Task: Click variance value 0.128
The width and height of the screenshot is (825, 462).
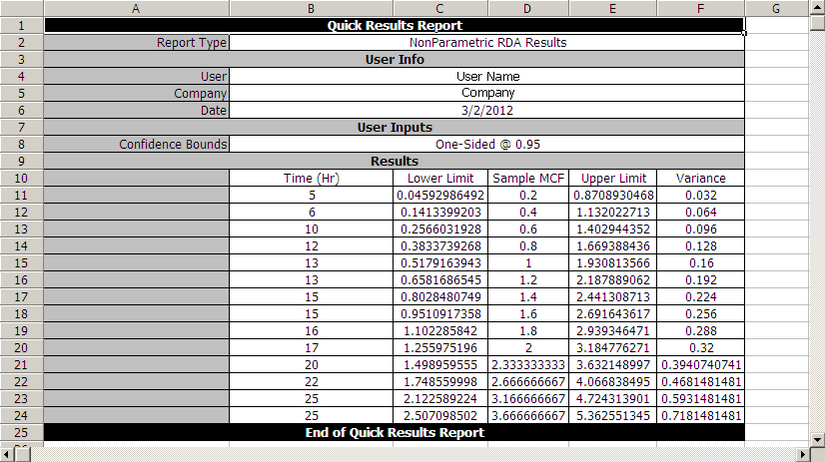Action: pos(701,246)
